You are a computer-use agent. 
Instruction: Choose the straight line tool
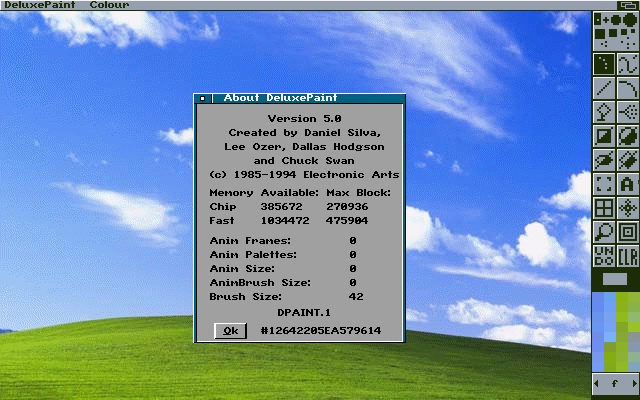(x=604, y=88)
